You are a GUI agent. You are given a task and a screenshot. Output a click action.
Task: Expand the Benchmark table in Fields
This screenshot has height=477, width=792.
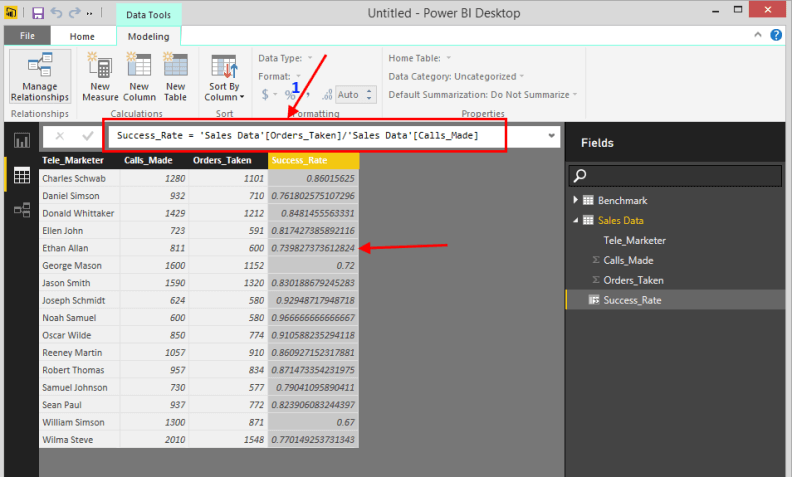click(576, 200)
